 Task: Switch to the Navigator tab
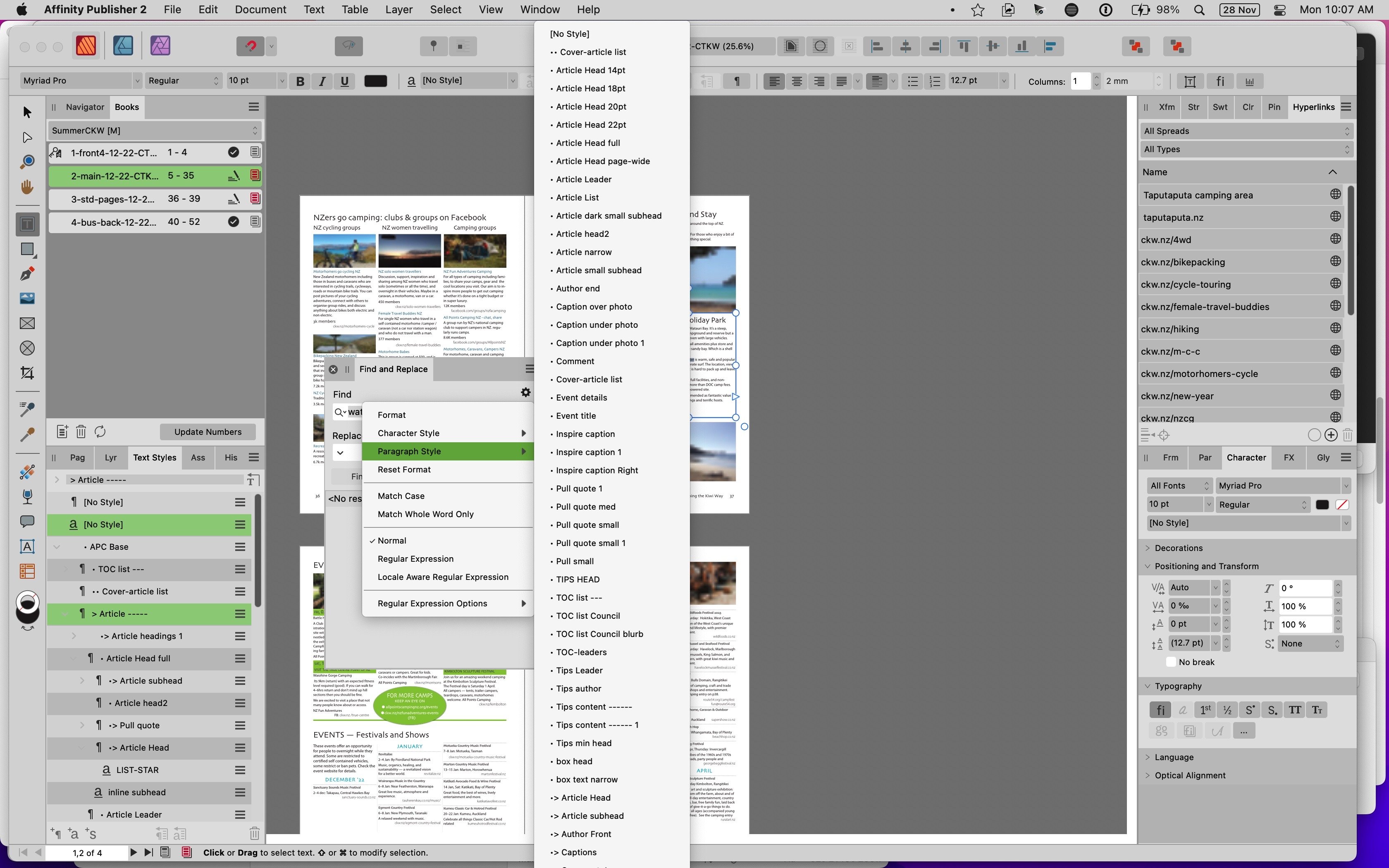[85, 107]
